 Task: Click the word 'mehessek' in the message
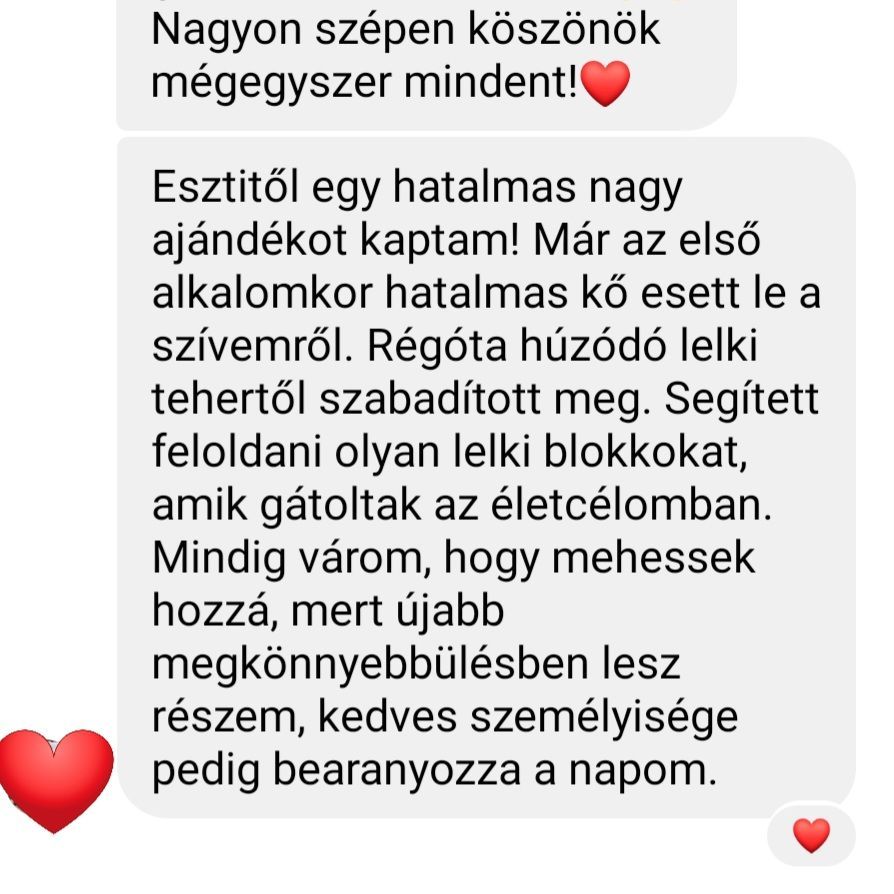coord(653,557)
